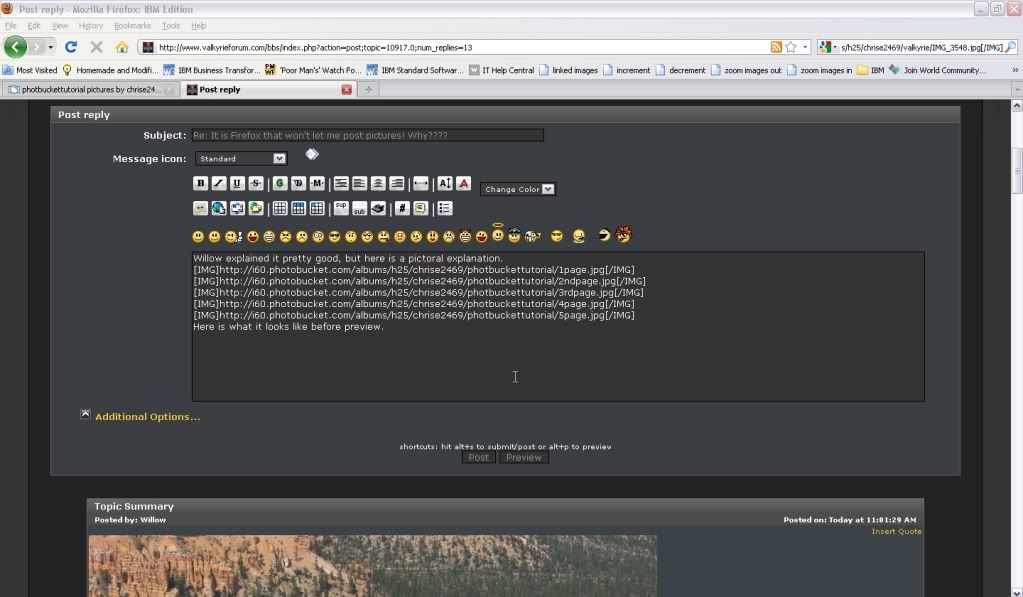
Task: Subscribe via the RSS feed icon
Action: (x=776, y=47)
